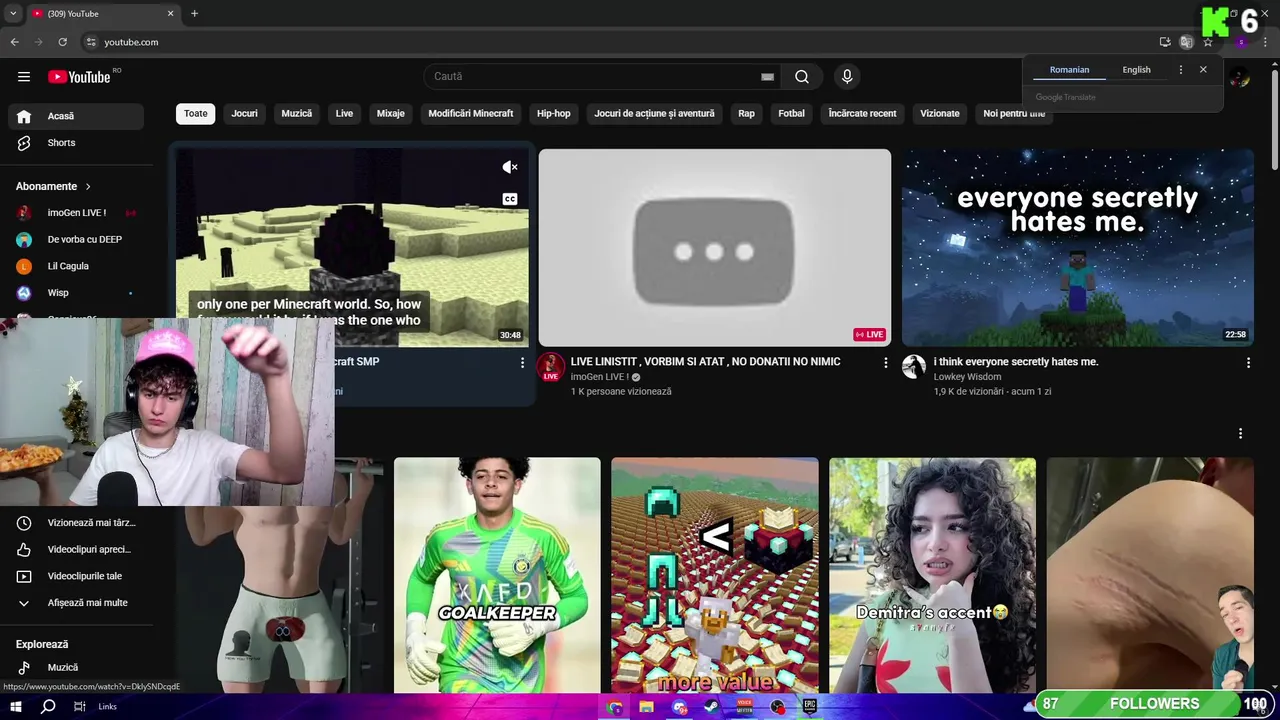1280x720 pixels.
Task: Open options menu for Minecraft SMP video
Action: 522,363
